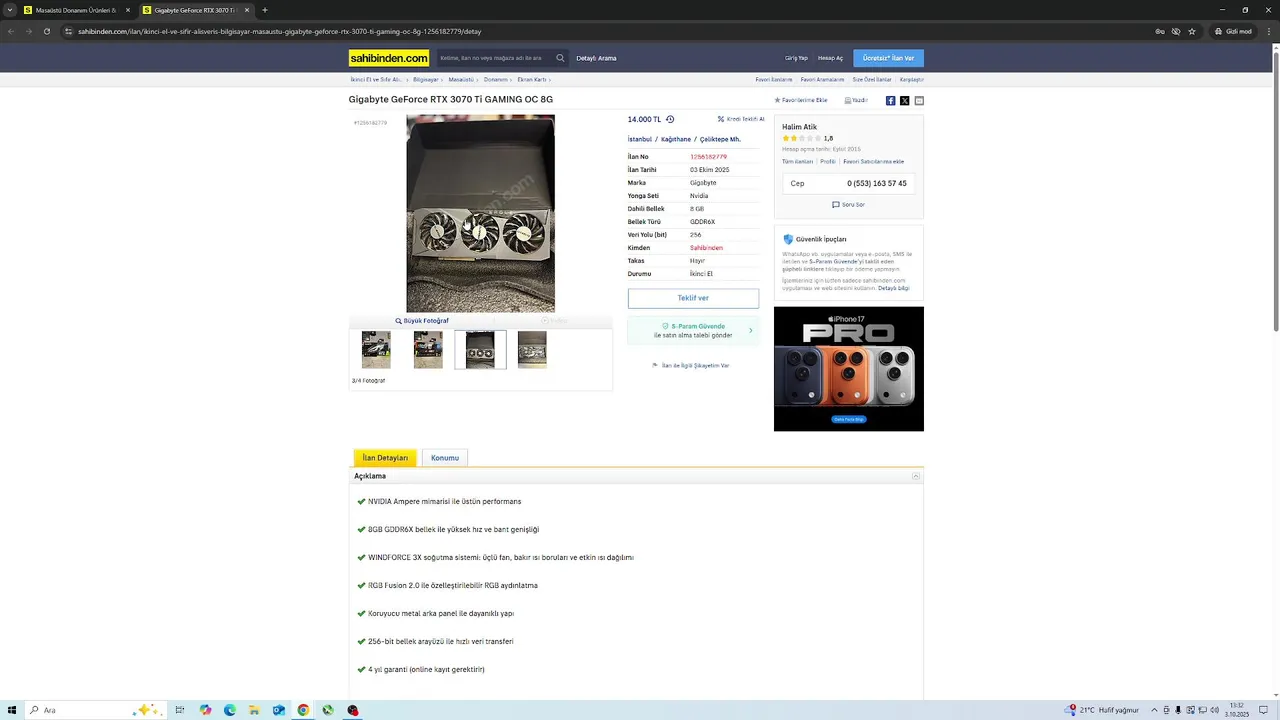The height and width of the screenshot is (720, 1280).
Task: Select fourth photo thumbnail
Action: [x=532, y=350]
